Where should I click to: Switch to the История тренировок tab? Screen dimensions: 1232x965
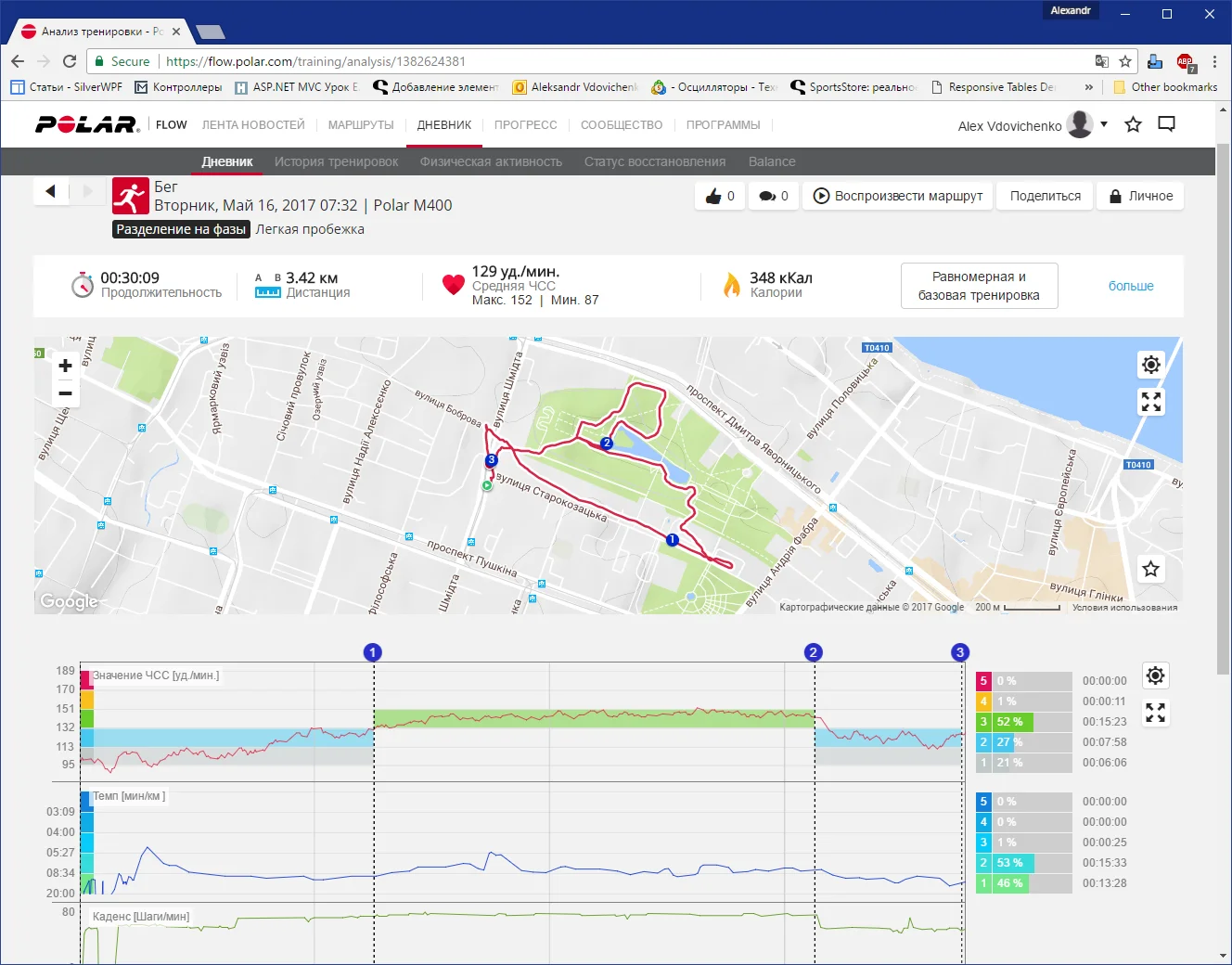click(x=336, y=161)
